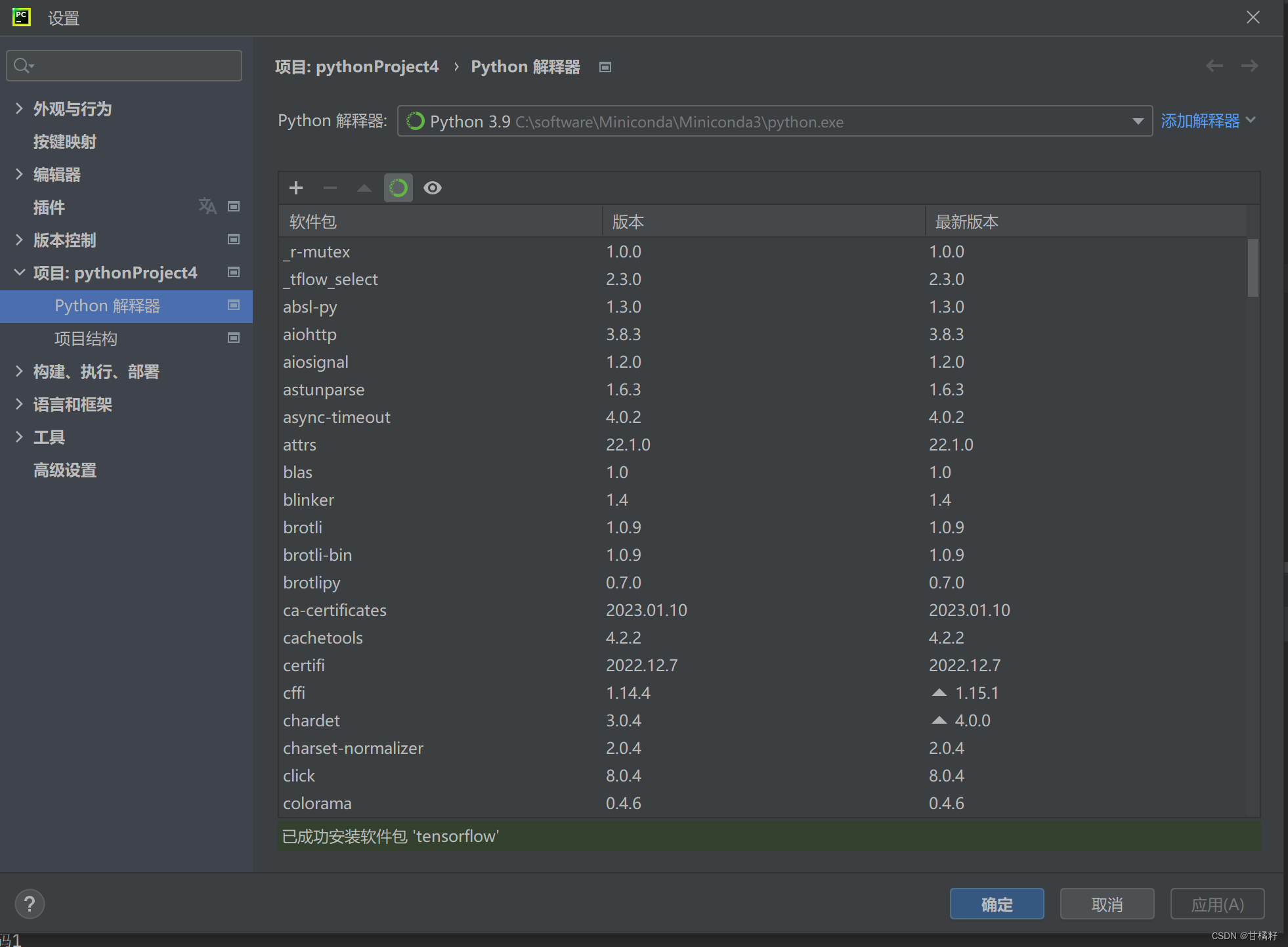Click the forward navigation arrow
Image resolution: width=1288 pixels, height=947 pixels.
point(1249,66)
